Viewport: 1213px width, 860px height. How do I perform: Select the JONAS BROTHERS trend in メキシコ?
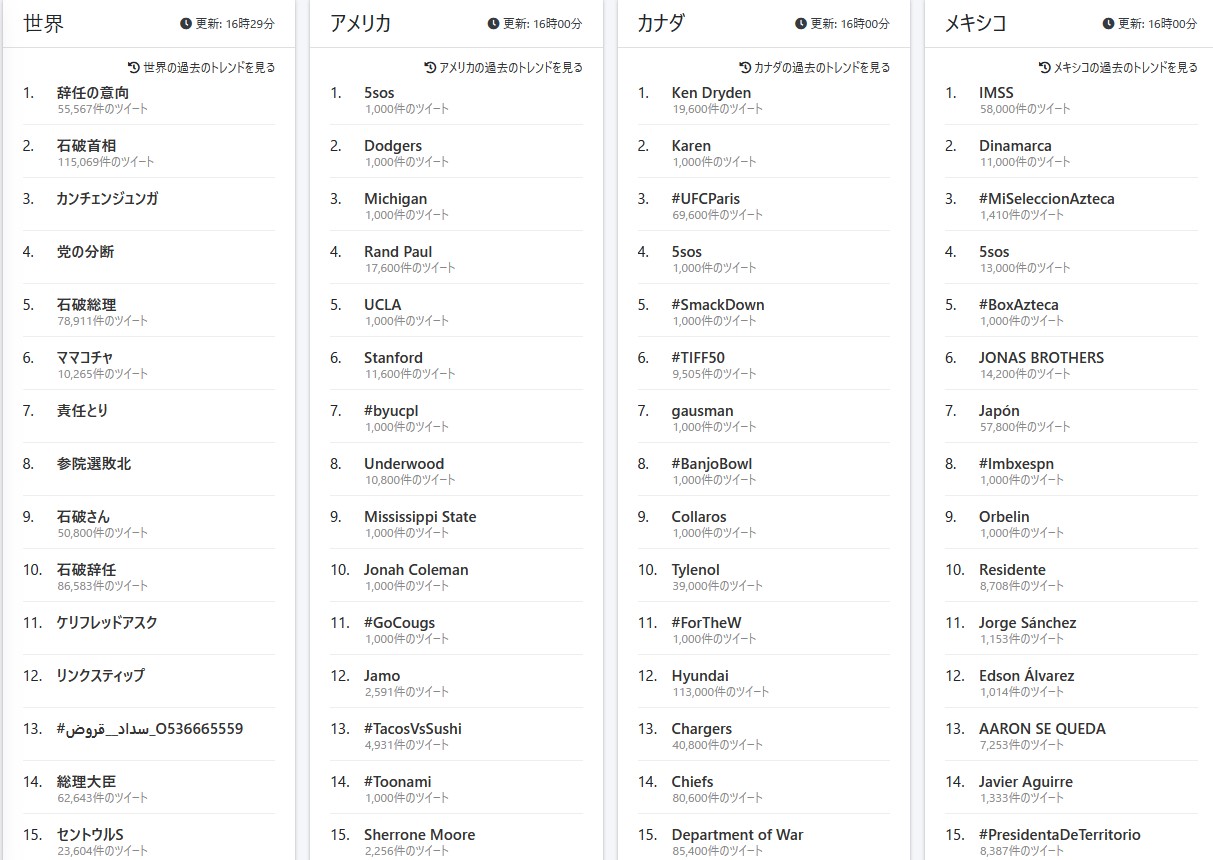1041,357
